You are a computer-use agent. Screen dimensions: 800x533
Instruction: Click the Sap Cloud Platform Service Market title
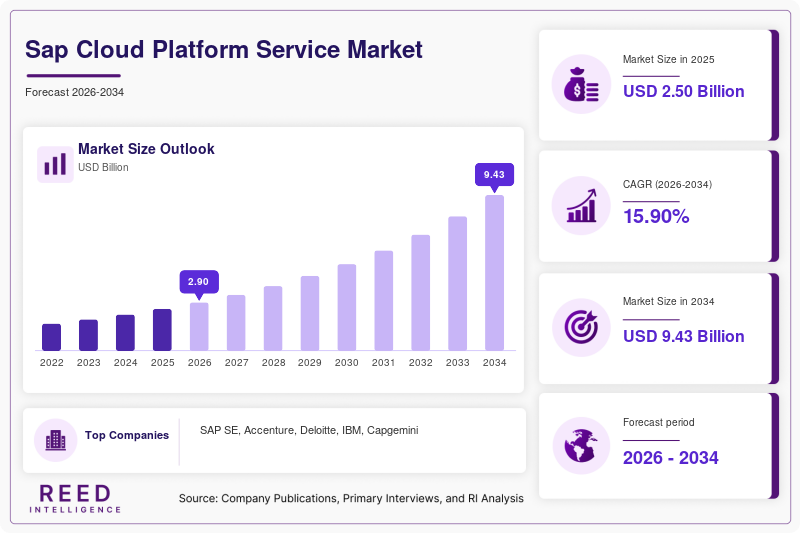[223, 49]
